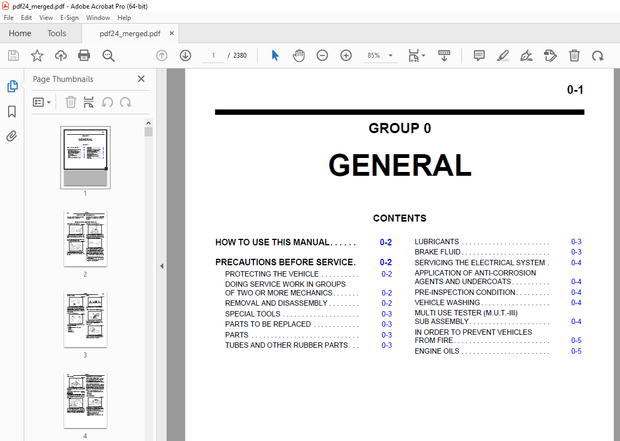620x441 pixels.
Task: Follow the PRECAUTIONS BEFORE SERVICE 0-2 link
Action: coord(386,262)
